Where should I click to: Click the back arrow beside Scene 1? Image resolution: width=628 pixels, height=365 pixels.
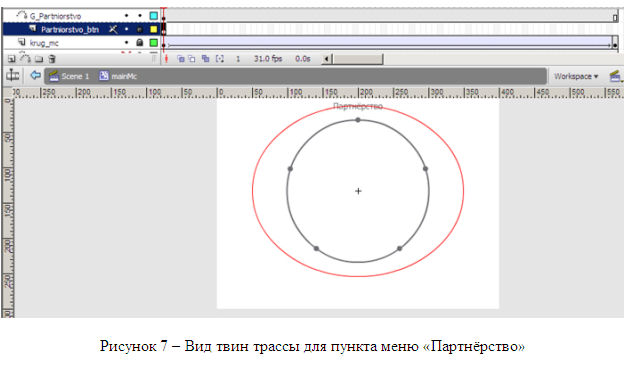[36, 75]
